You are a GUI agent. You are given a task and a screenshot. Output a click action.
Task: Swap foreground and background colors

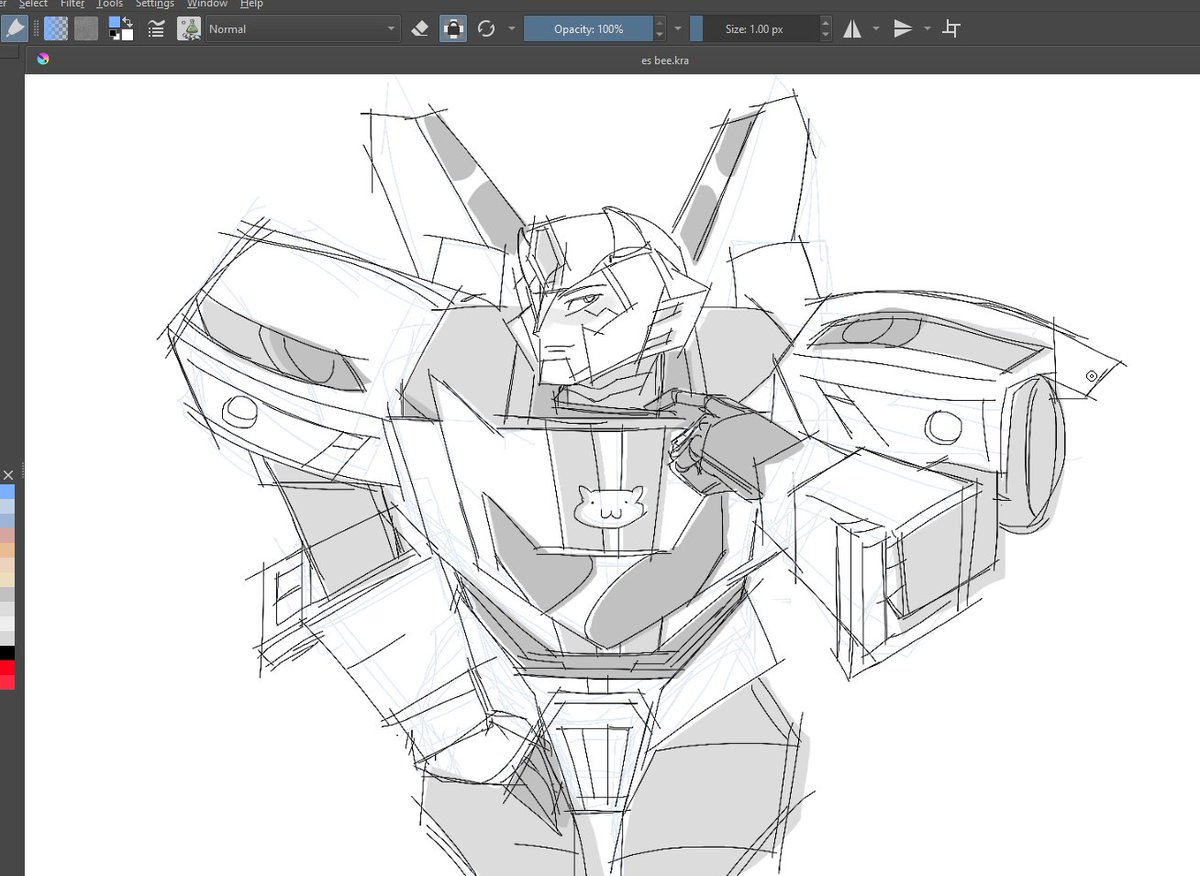(x=127, y=22)
